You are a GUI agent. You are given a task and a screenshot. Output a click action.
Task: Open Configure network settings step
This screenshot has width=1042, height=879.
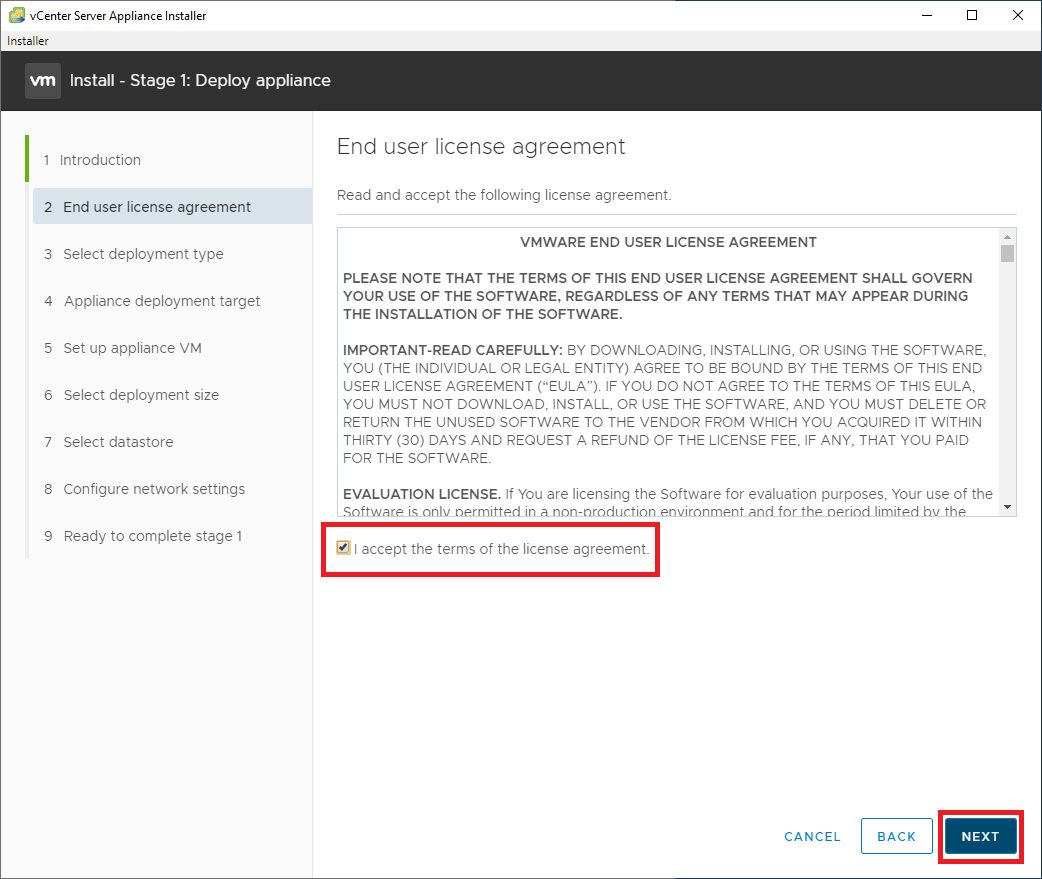pyautogui.click(x=154, y=489)
